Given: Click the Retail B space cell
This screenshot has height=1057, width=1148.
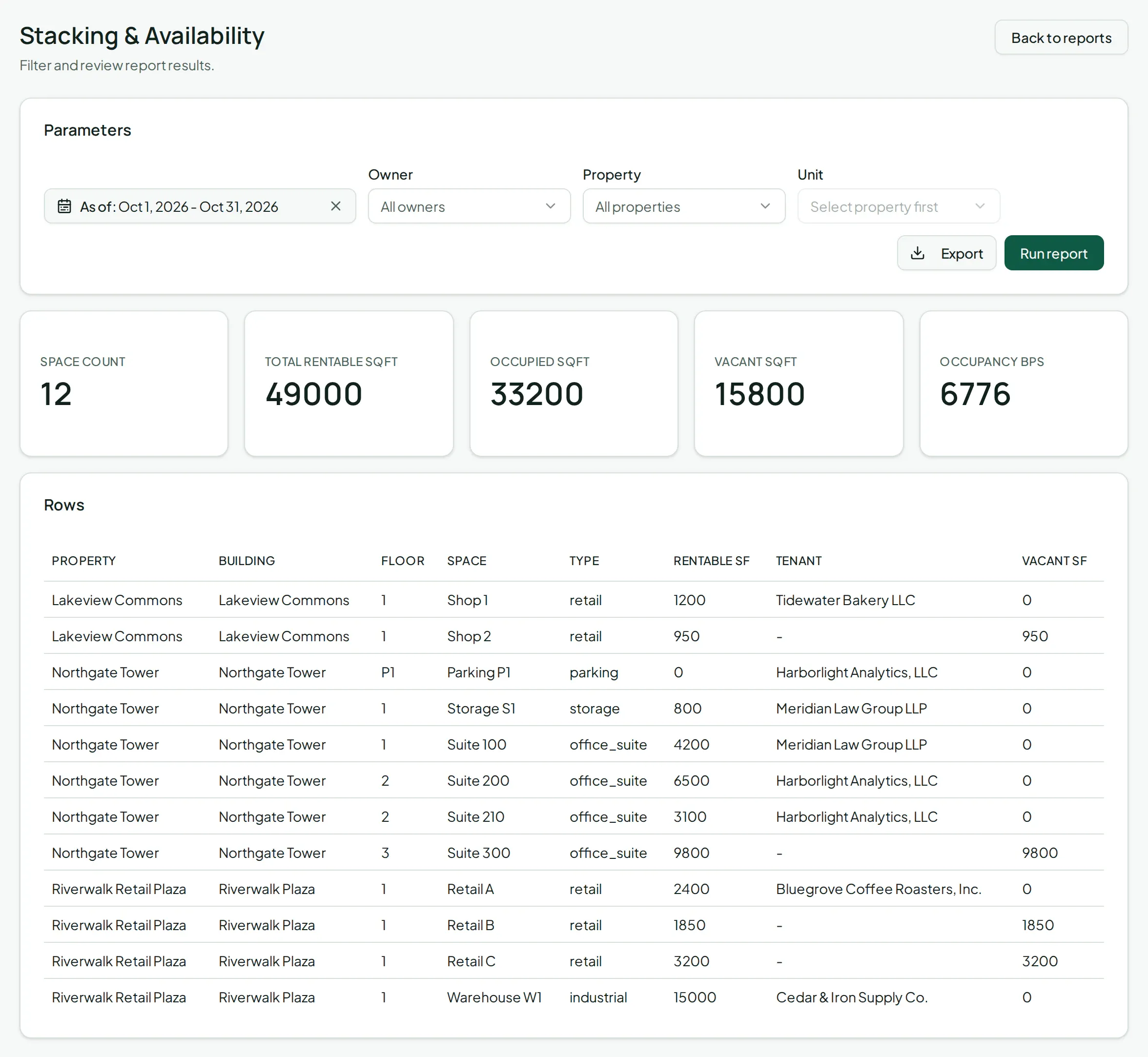Looking at the screenshot, I should [x=471, y=925].
